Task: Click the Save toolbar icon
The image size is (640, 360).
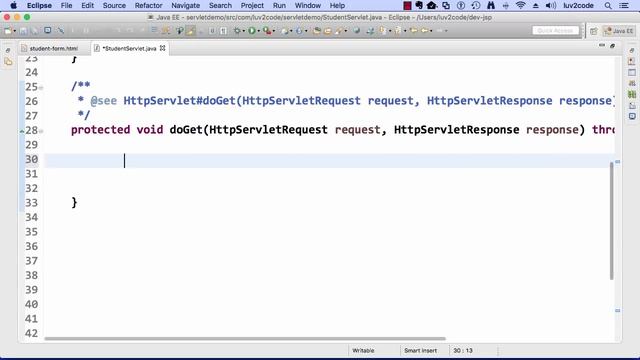Action: (x=23, y=31)
